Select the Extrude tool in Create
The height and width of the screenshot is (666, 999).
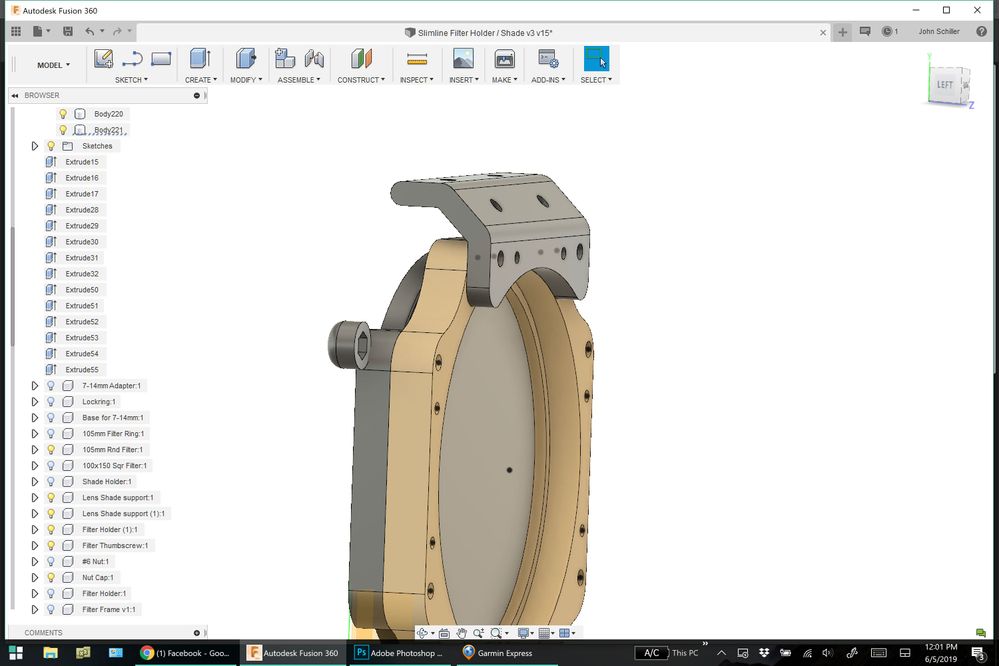pyautogui.click(x=199, y=59)
